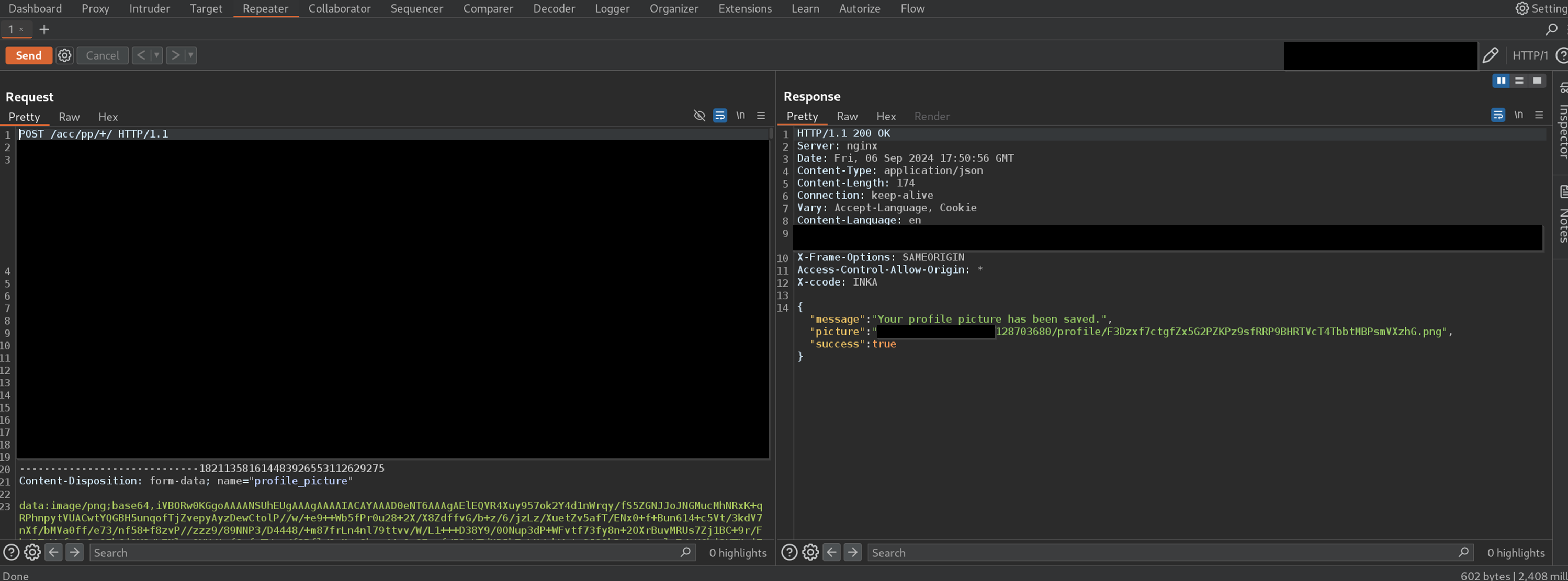This screenshot has height=581, width=1568.
Task: Open the Inspector side panel
Action: click(x=1562, y=122)
